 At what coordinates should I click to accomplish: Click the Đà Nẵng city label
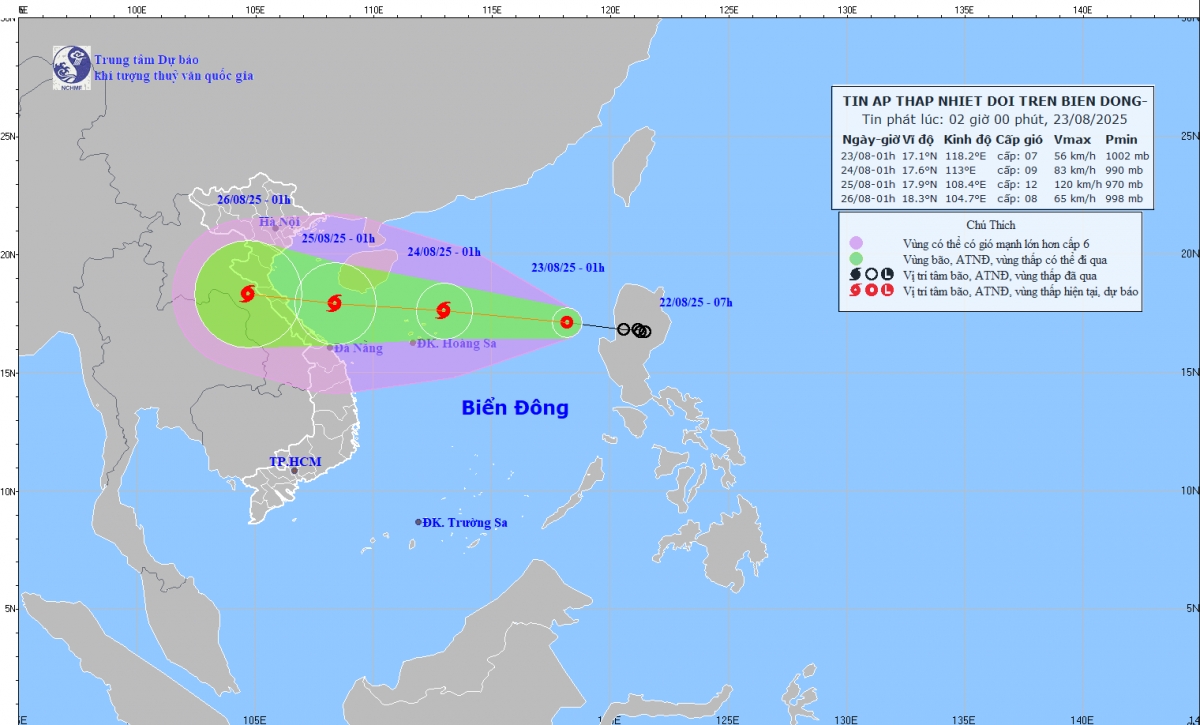pos(358,348)
